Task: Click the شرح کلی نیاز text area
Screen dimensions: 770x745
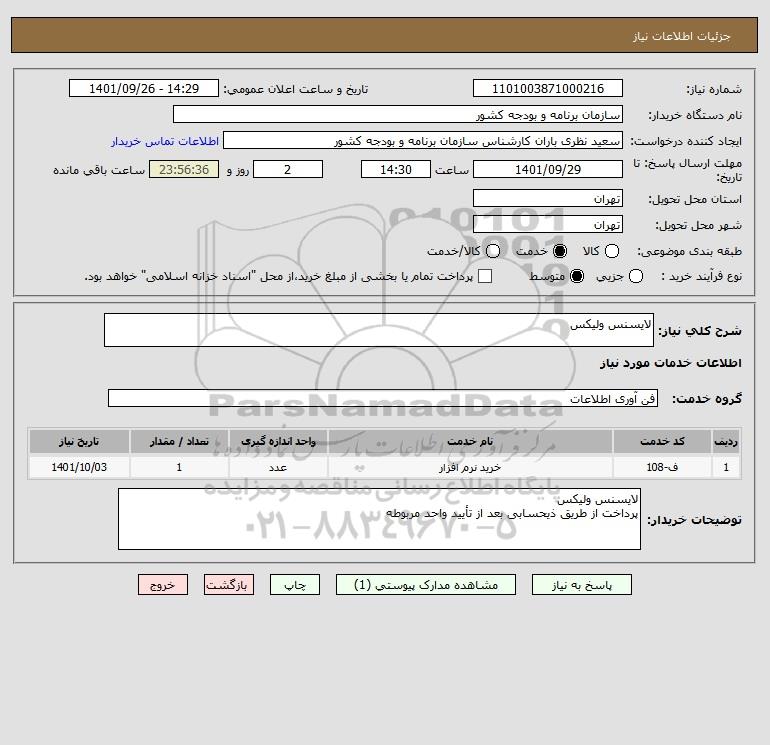Action: coord(379,330)
